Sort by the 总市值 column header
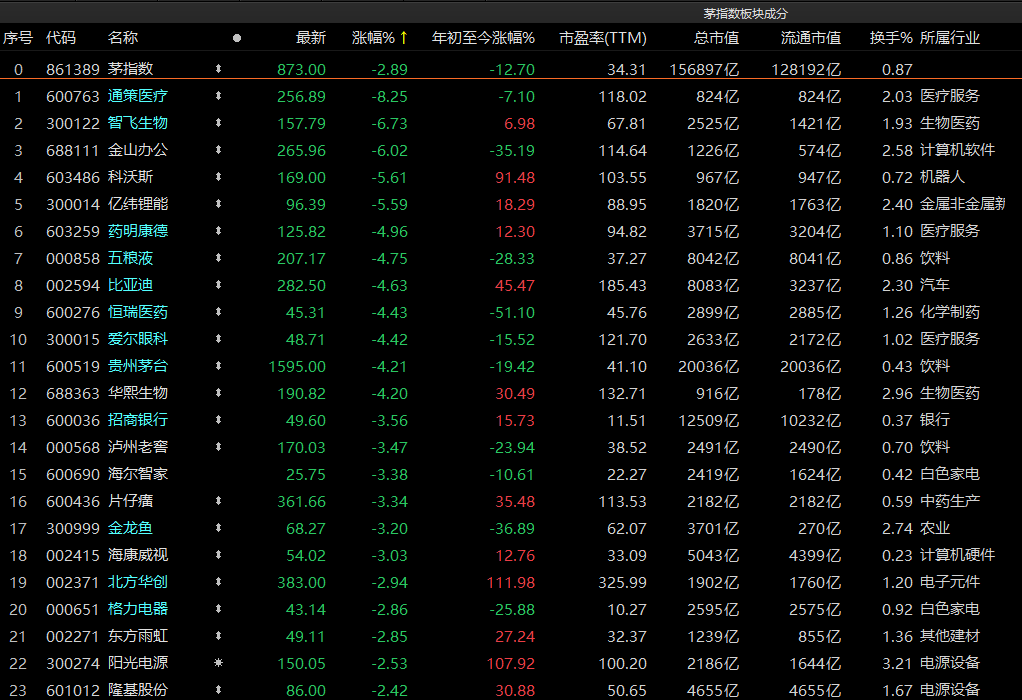The height and width of the screenshot is (700, 1022). click(x=716, y=38)
